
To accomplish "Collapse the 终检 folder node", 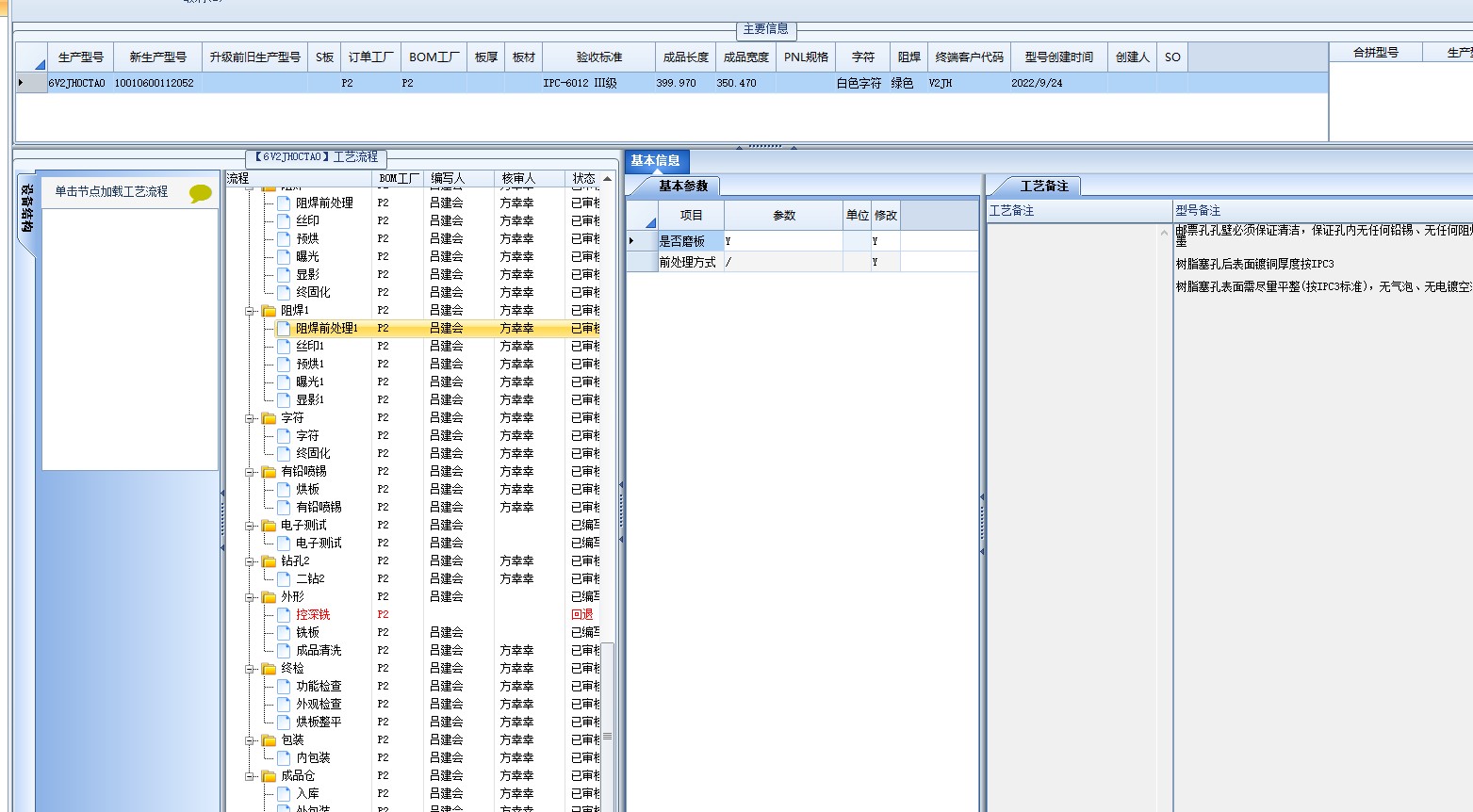I will [251, 669].
